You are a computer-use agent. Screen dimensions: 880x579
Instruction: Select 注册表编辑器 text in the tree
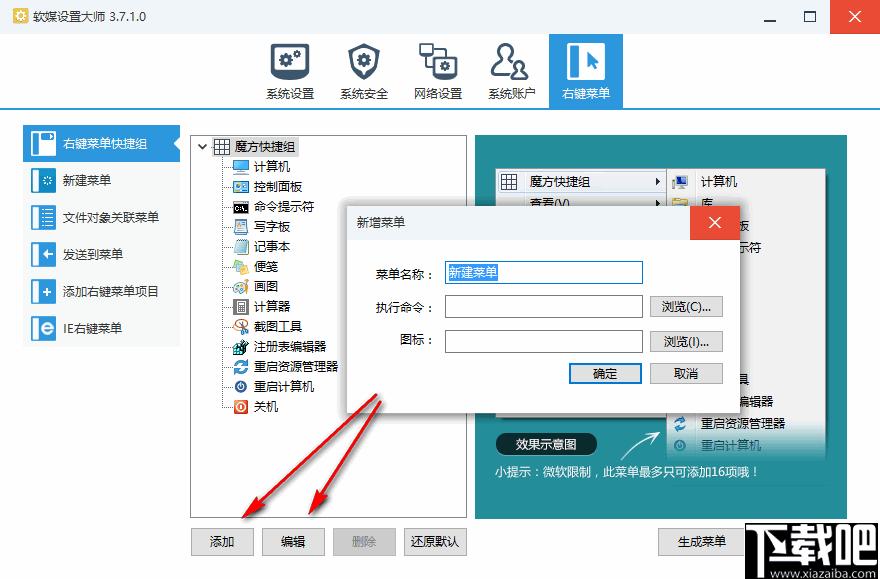[x=290, y=347]
